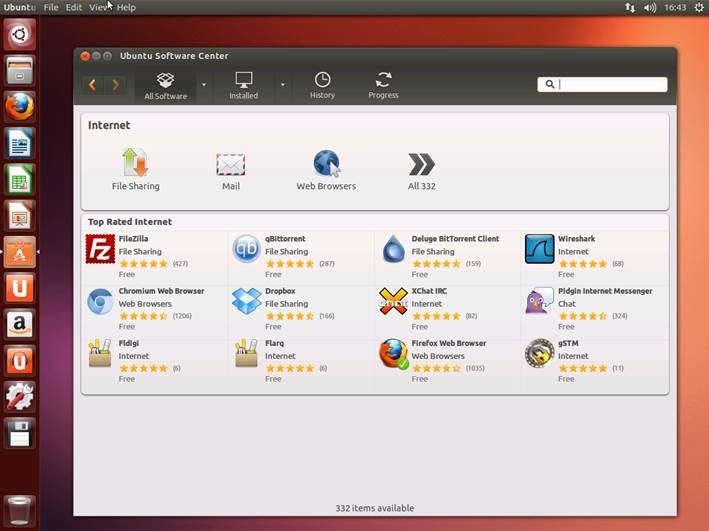Click the FileZilla star rating

(143, 264)
